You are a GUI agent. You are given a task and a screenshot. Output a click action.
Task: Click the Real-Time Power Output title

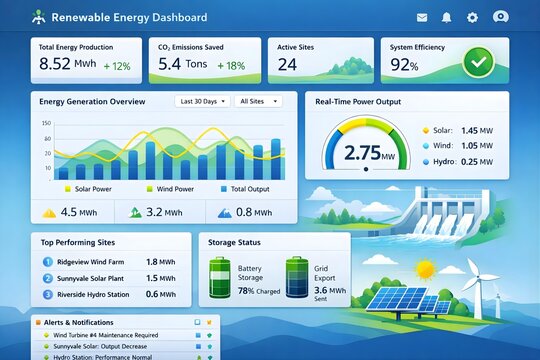[358, 102]
